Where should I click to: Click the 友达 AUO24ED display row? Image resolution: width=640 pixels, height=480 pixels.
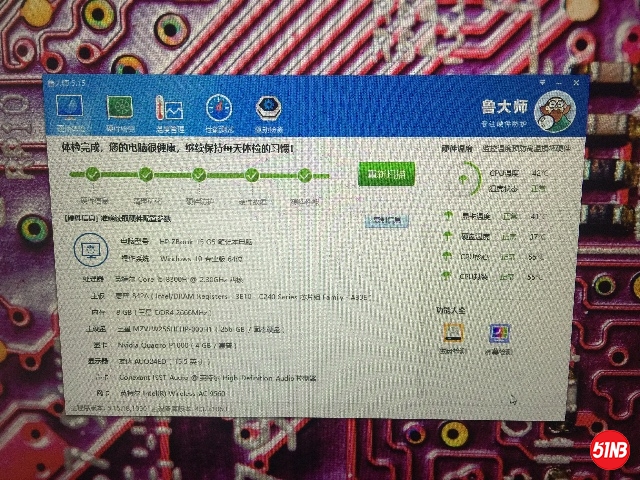(x=149, y=361)
